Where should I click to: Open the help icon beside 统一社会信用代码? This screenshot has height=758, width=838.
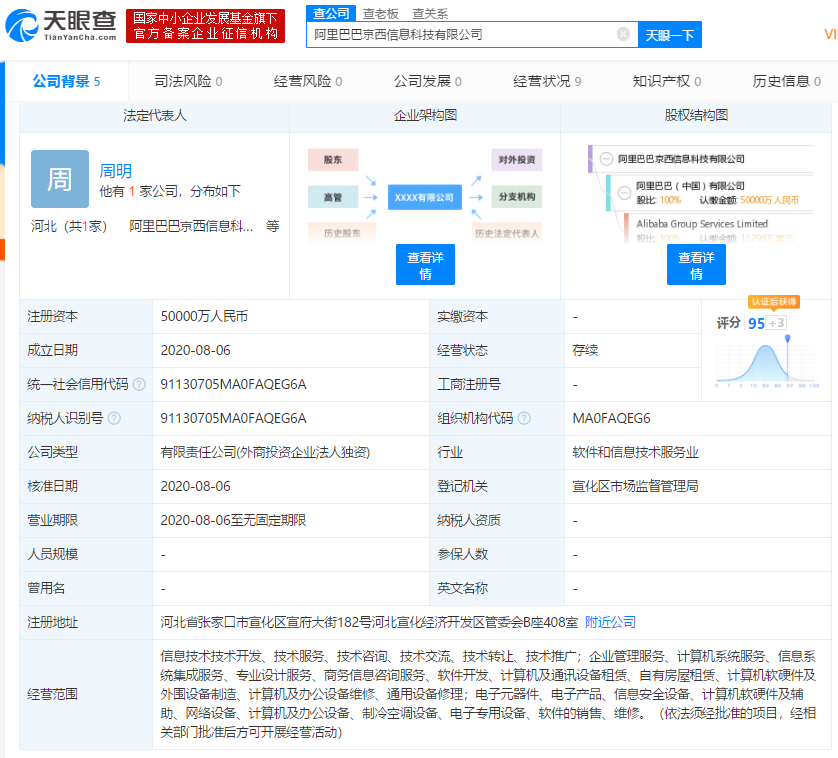pos(138,383)
